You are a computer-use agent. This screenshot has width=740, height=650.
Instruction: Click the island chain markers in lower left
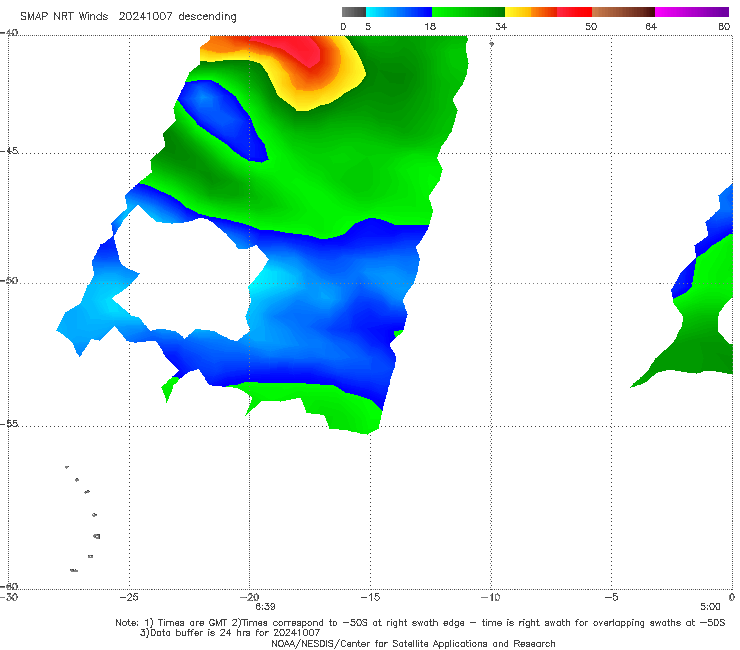[x=83, y=518]
